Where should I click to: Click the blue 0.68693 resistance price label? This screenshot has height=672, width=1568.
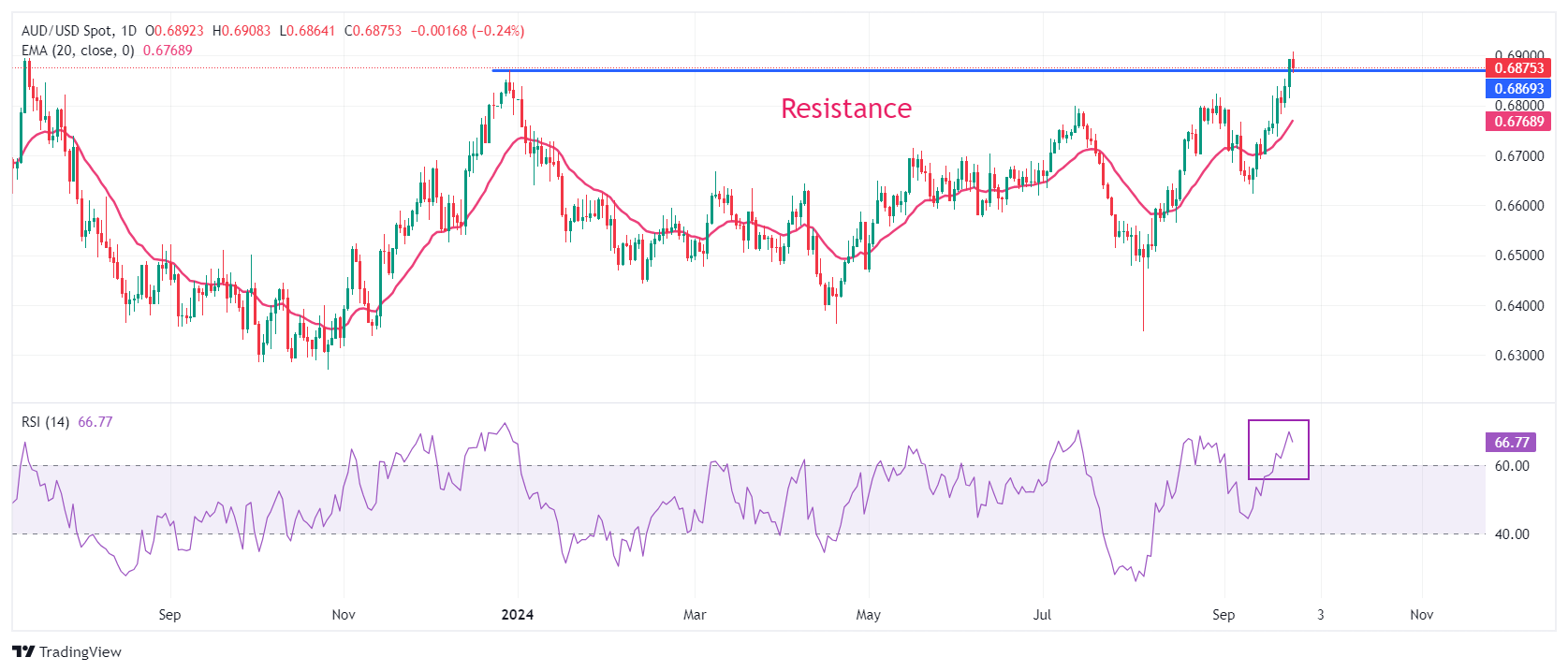tap(1517, 89)
